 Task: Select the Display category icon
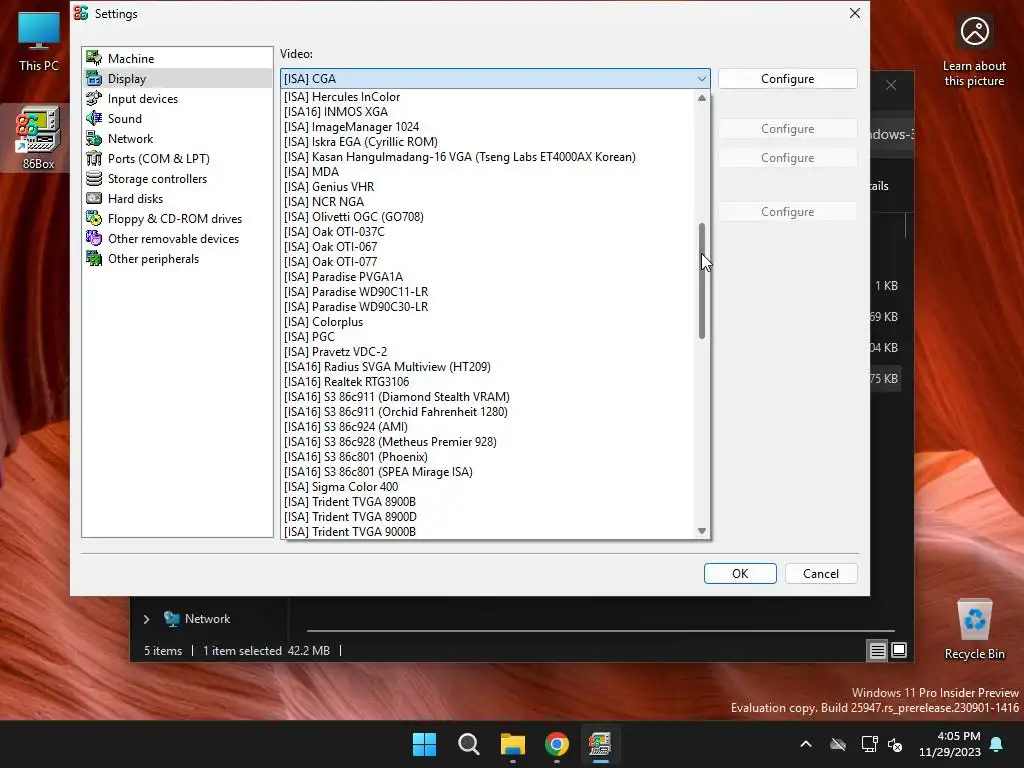(x=94, y=78)
